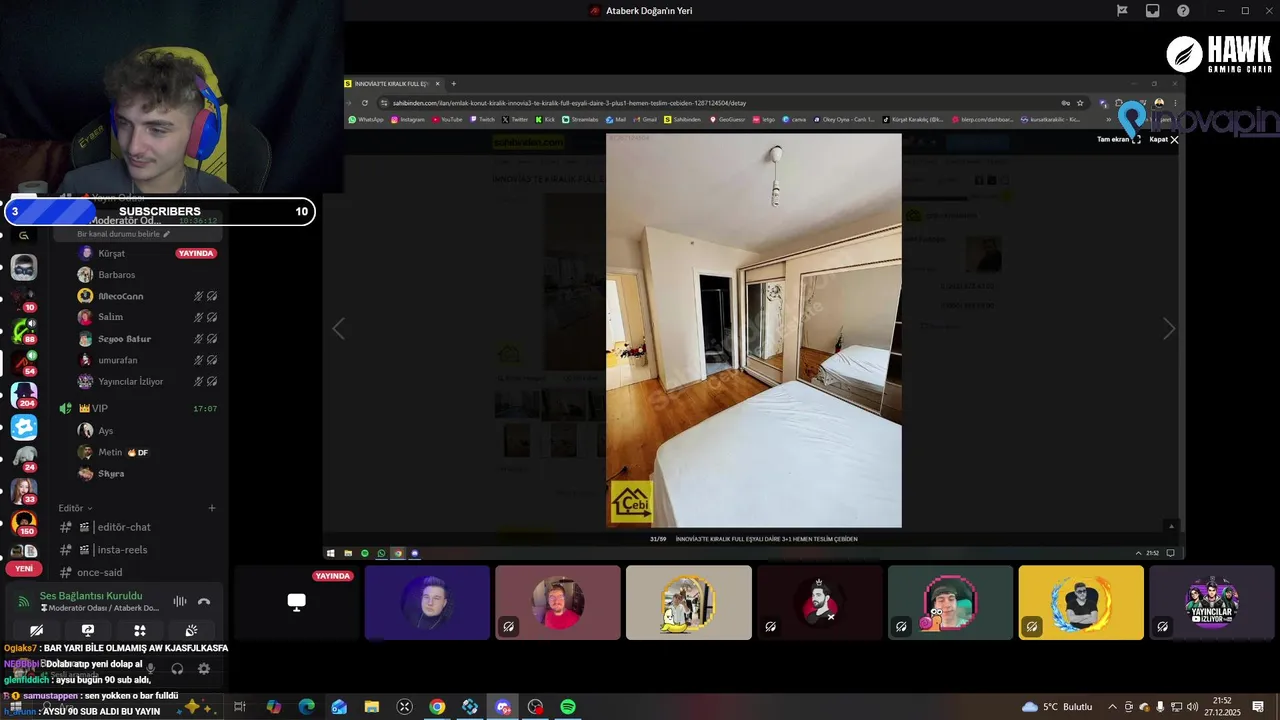The height and width of the screenshot is (720, 1280).
Task: Open Discord inbox icon in title bar
Action: pyautogui.click(x=1152, y=11)
